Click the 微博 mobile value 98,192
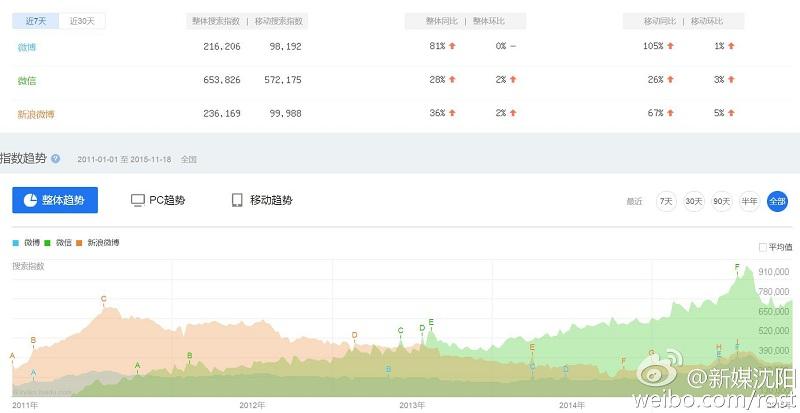 [285, 46]
